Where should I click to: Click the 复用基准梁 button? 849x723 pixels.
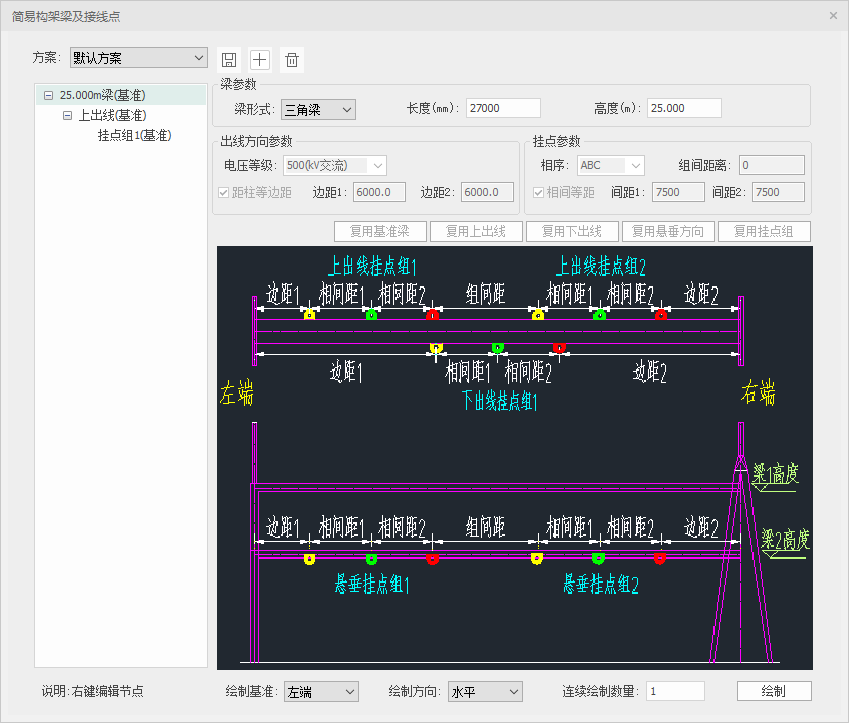point(379,232)
